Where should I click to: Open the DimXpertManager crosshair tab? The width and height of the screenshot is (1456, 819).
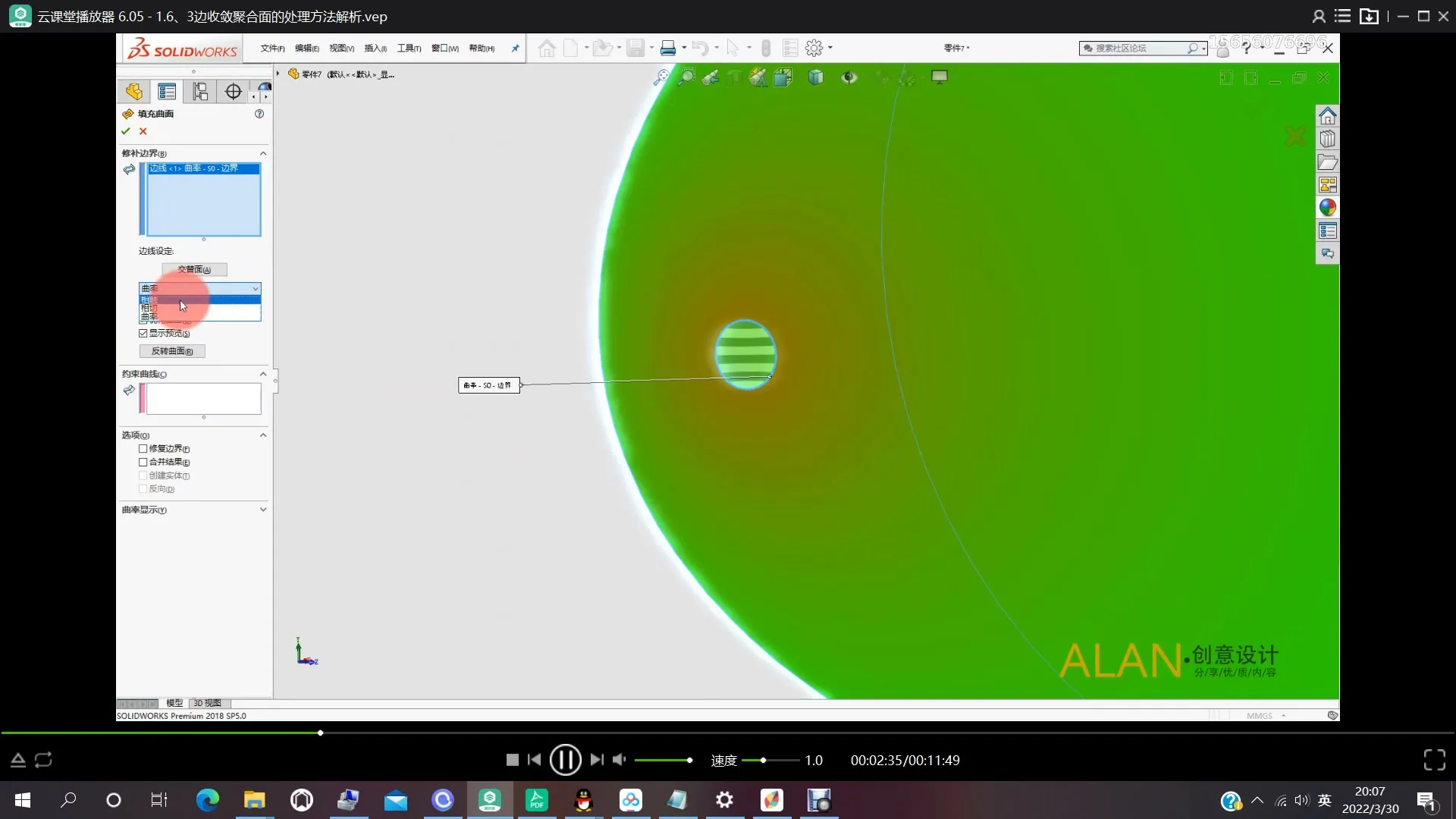click(x=233, y=92)
